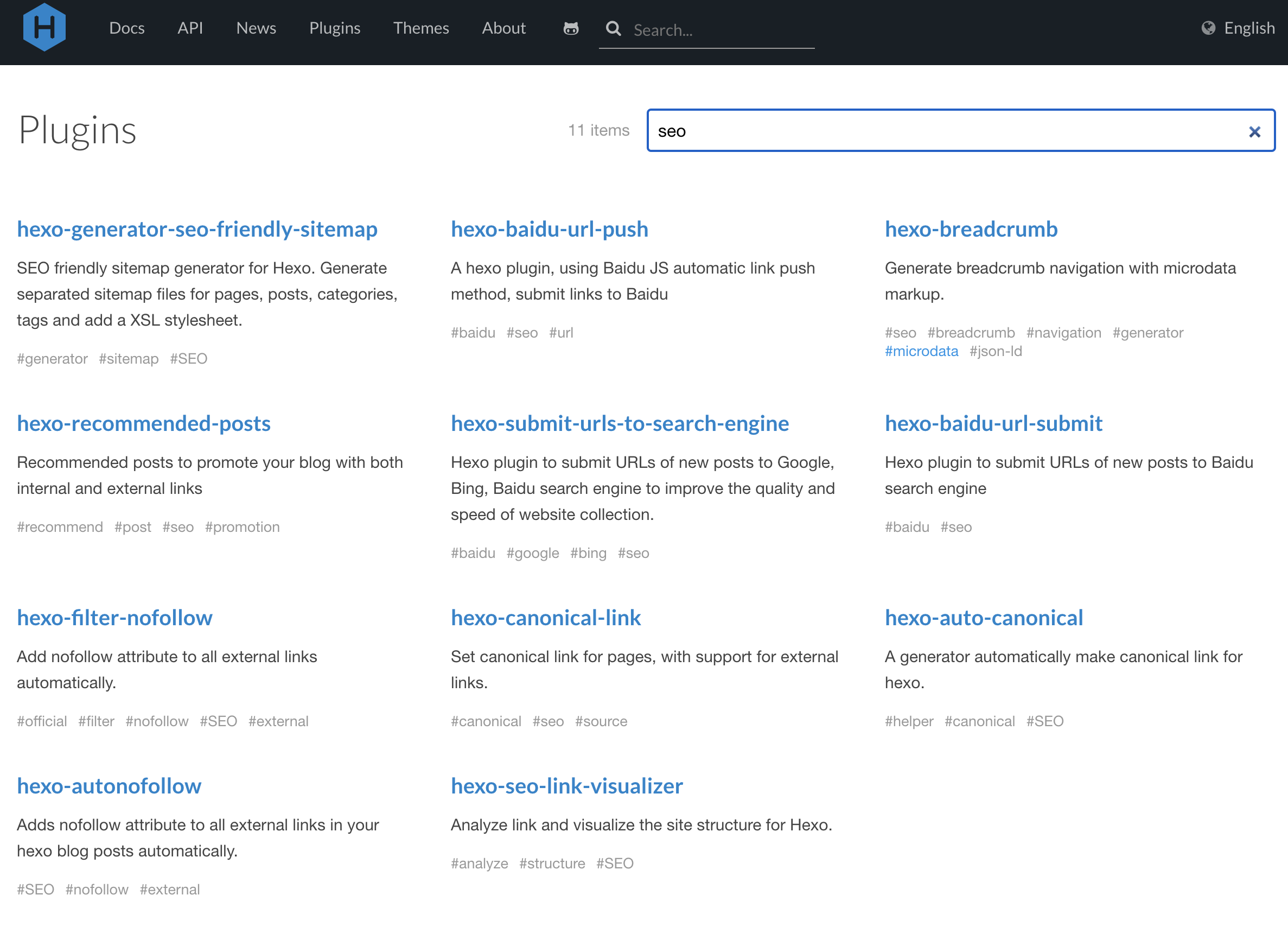The height and width of the screenshot is (927, 1288).
Task: Open the English language dropdown
Action: click(x=1249, y=28)
